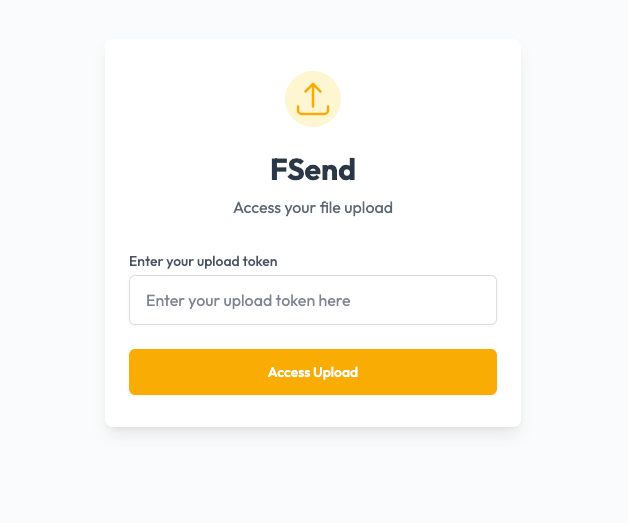Click the white card area below the Access Upload button
This screenshot has height=523, width=628.
tap(313, 411)
